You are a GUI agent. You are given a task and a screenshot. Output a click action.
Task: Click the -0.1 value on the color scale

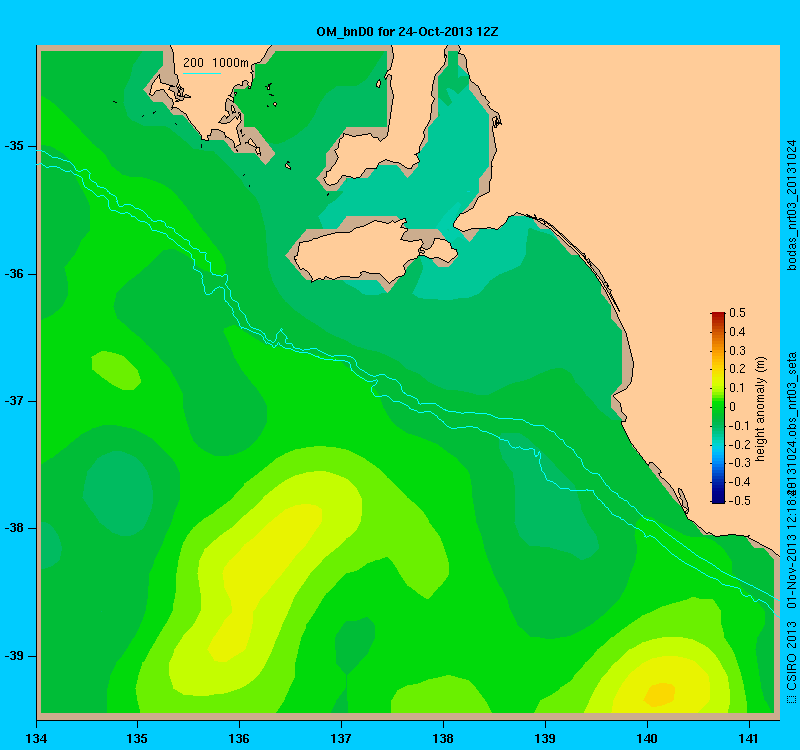point(738,426)
